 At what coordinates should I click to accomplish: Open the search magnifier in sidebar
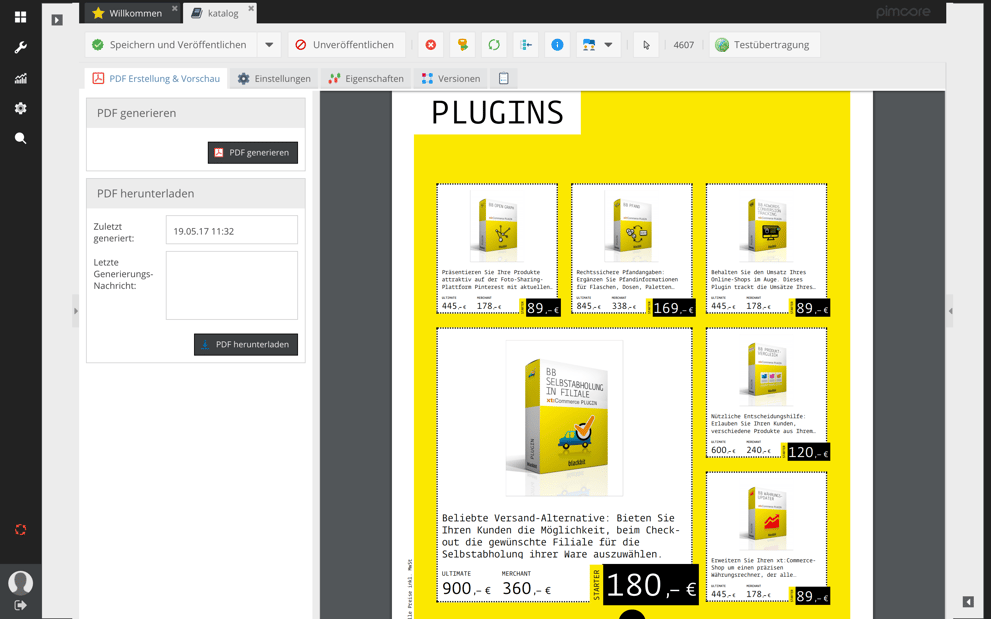click(20, 138)
